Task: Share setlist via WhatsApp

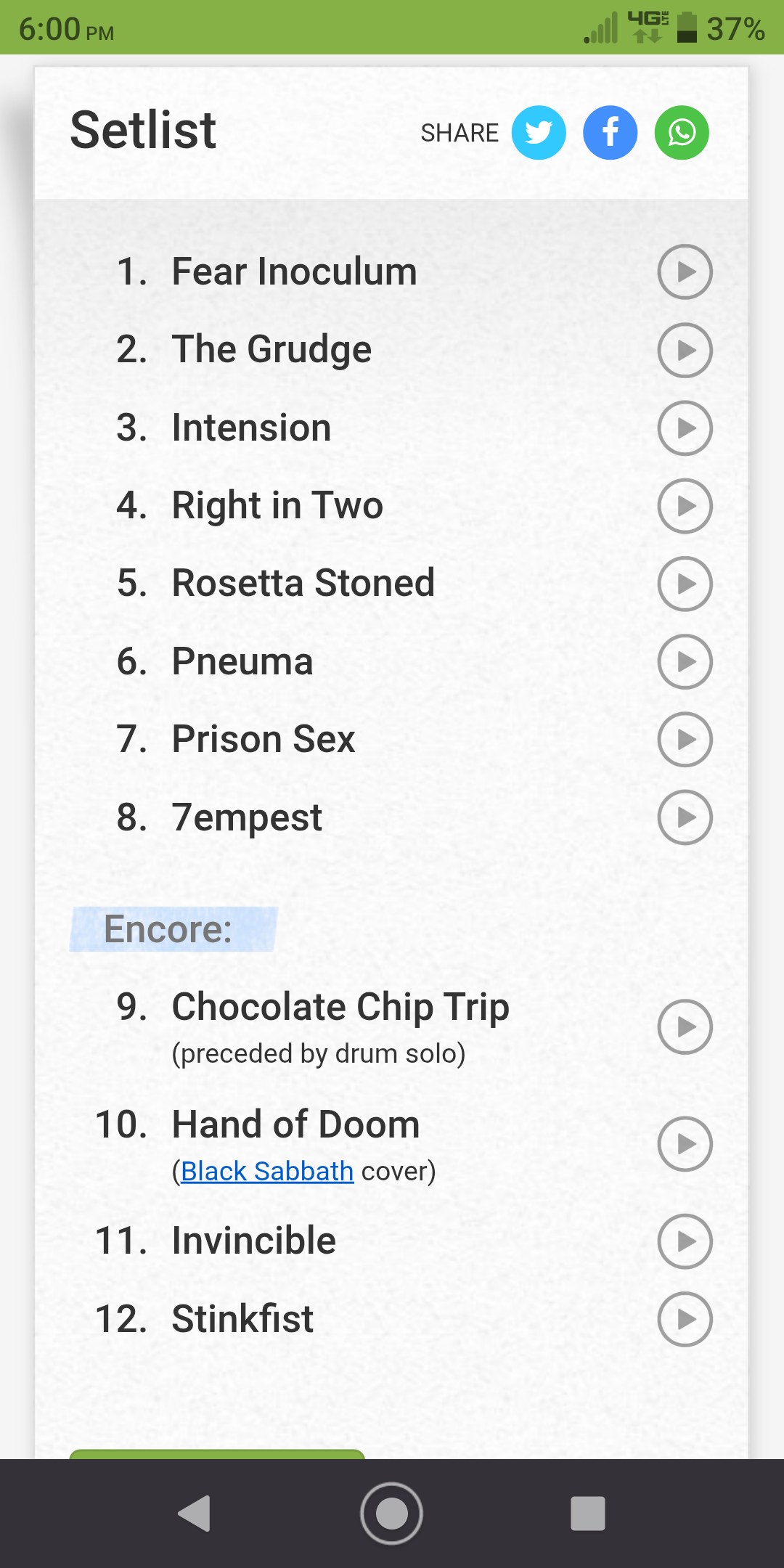Action: click(682, 133)
